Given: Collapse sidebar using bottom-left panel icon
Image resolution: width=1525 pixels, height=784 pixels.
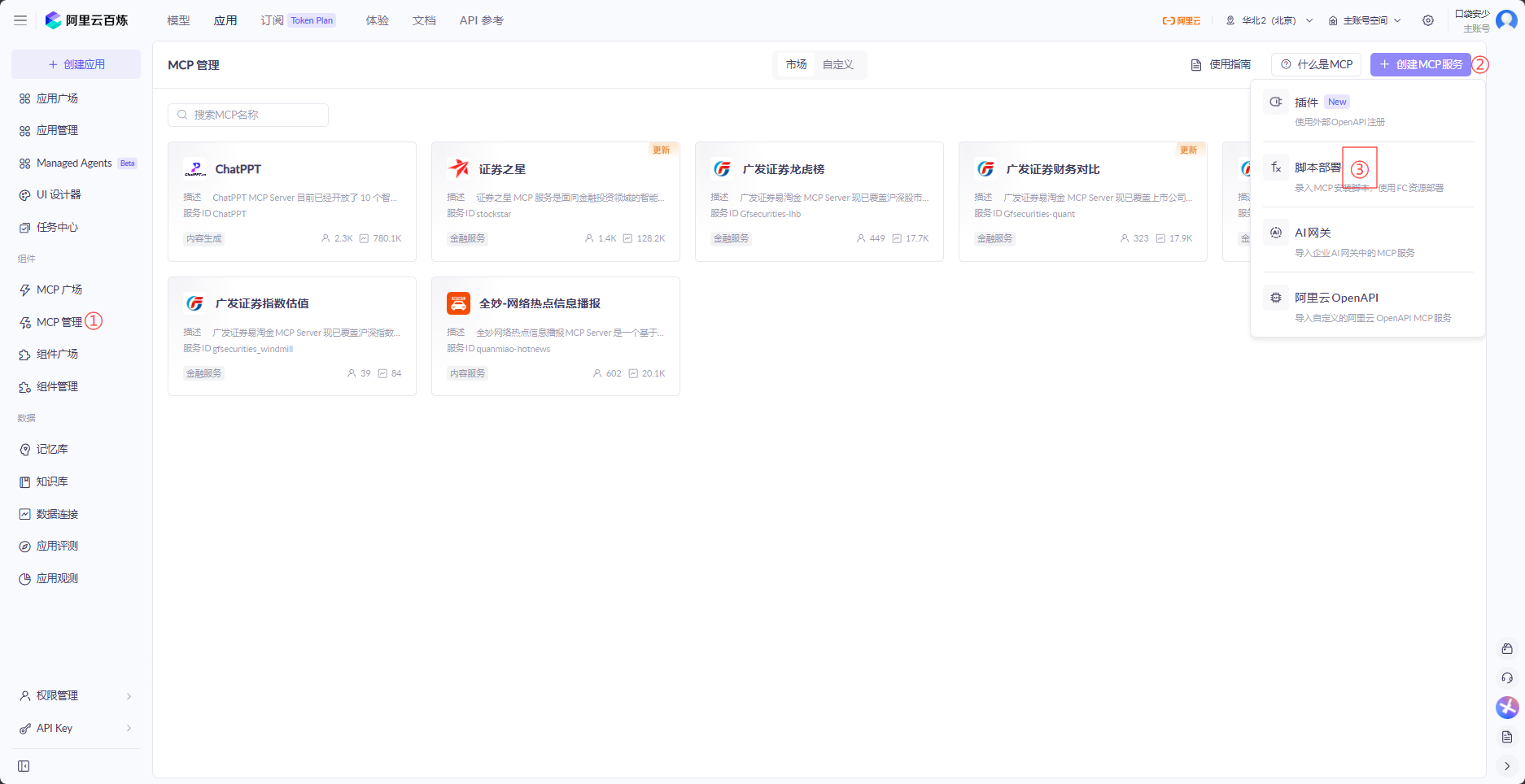Looking at the screenshot, I should point(24,766).
